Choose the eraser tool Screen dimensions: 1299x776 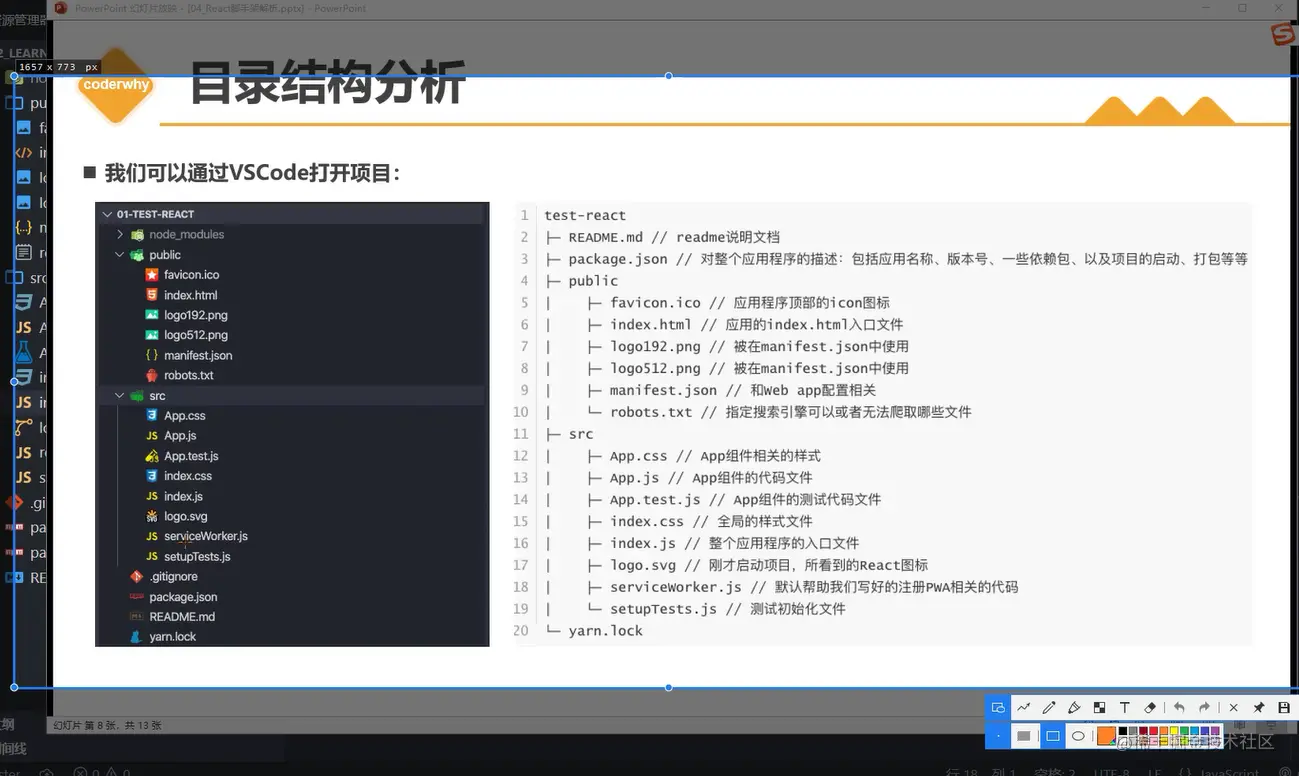pos(1150,708)
